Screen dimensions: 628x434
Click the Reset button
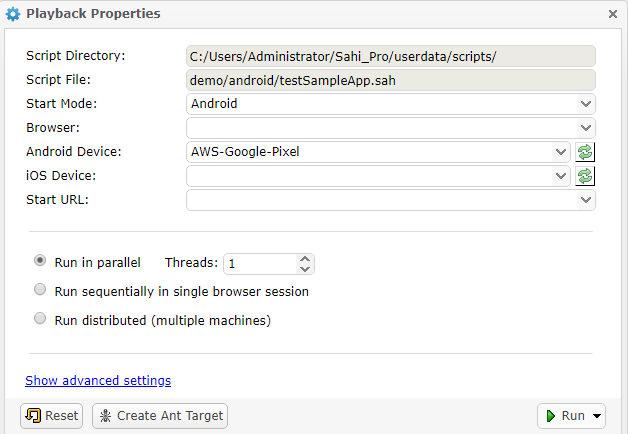52,416
